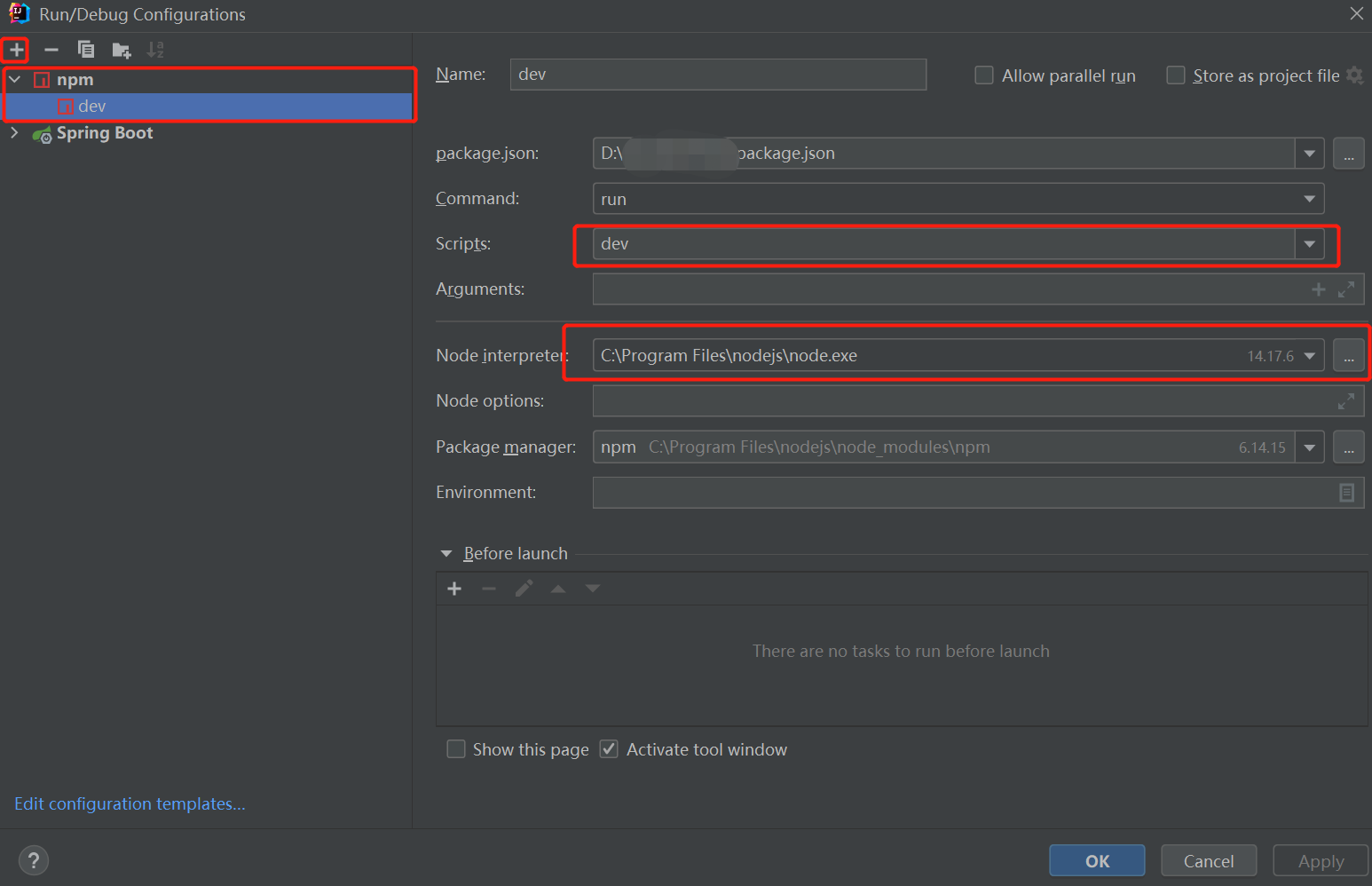Open the Package manager dropdown

point(1309,447)
